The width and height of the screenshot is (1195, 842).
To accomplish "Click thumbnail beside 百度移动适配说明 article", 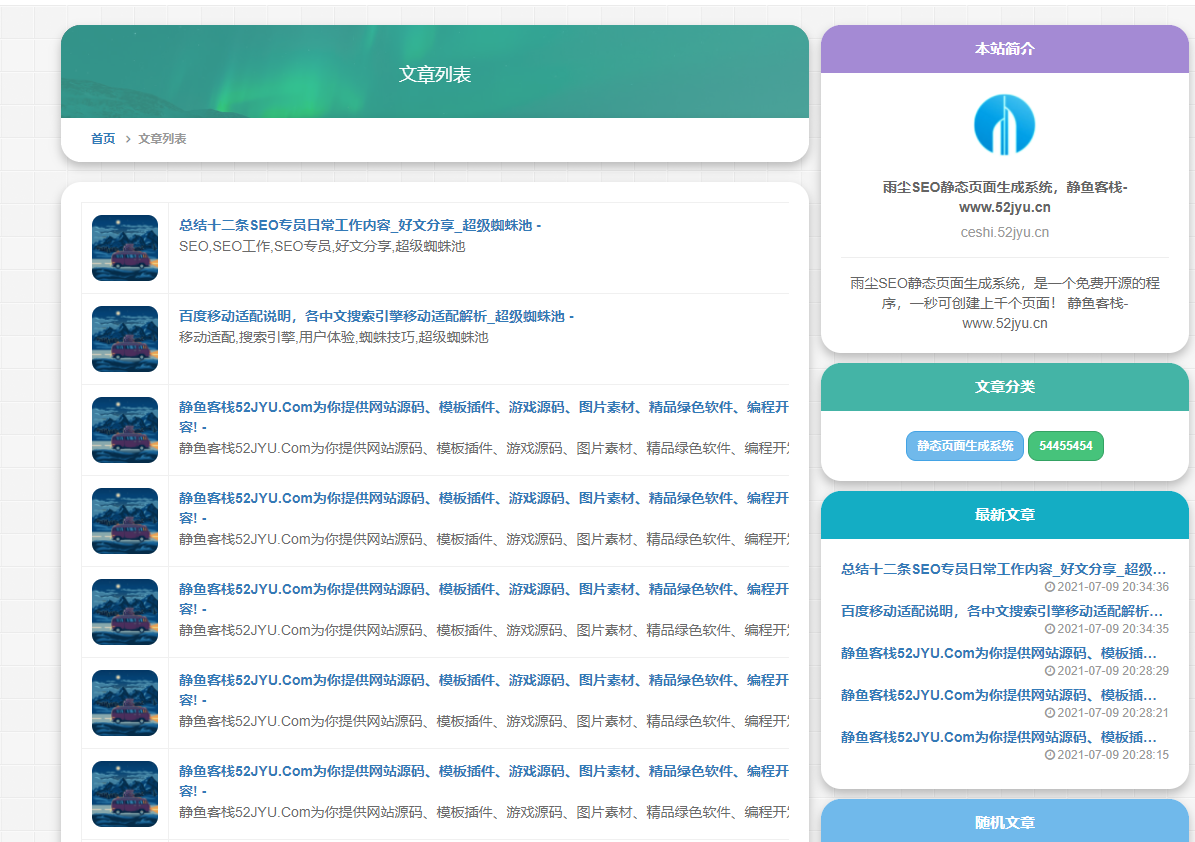I will click(125, 339).
